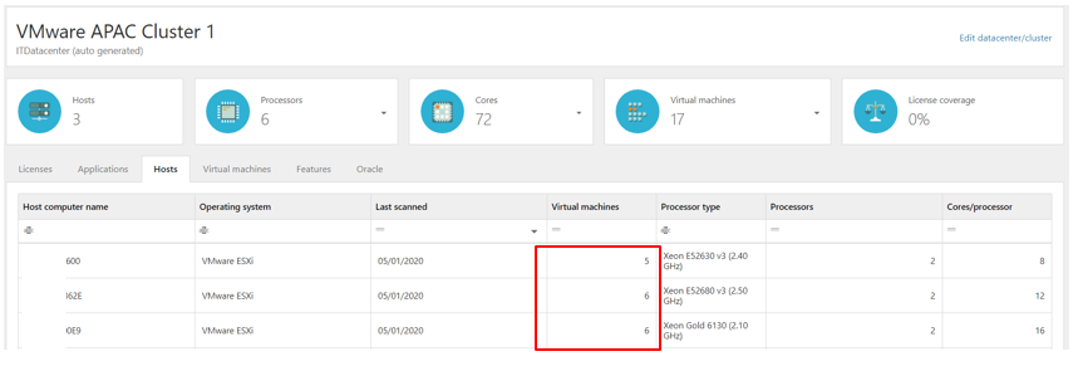Click the License coverage 0% value

pos(918,120)
